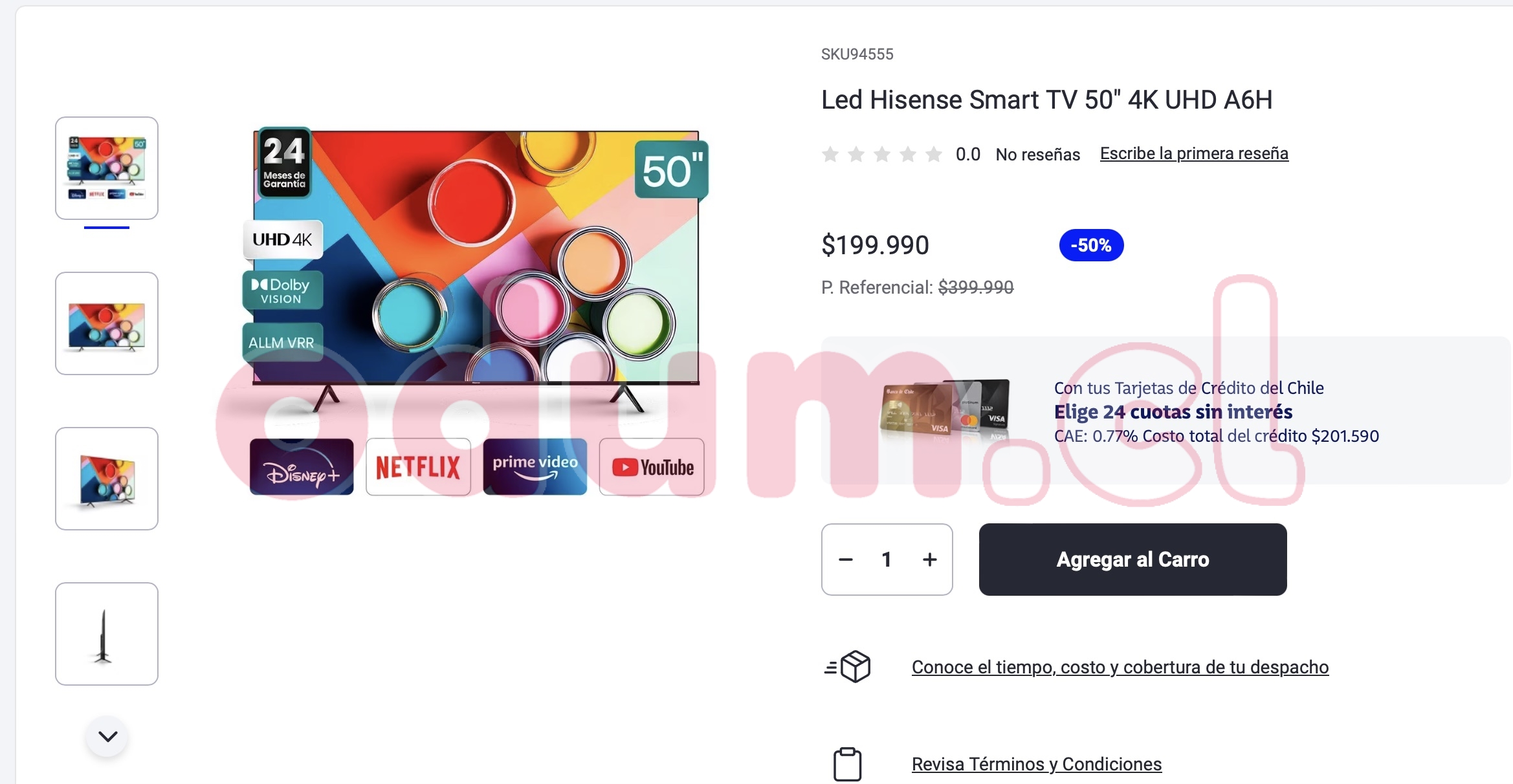Click the 24 cuotas sin interés promo text

click(x=1173, y=411)
